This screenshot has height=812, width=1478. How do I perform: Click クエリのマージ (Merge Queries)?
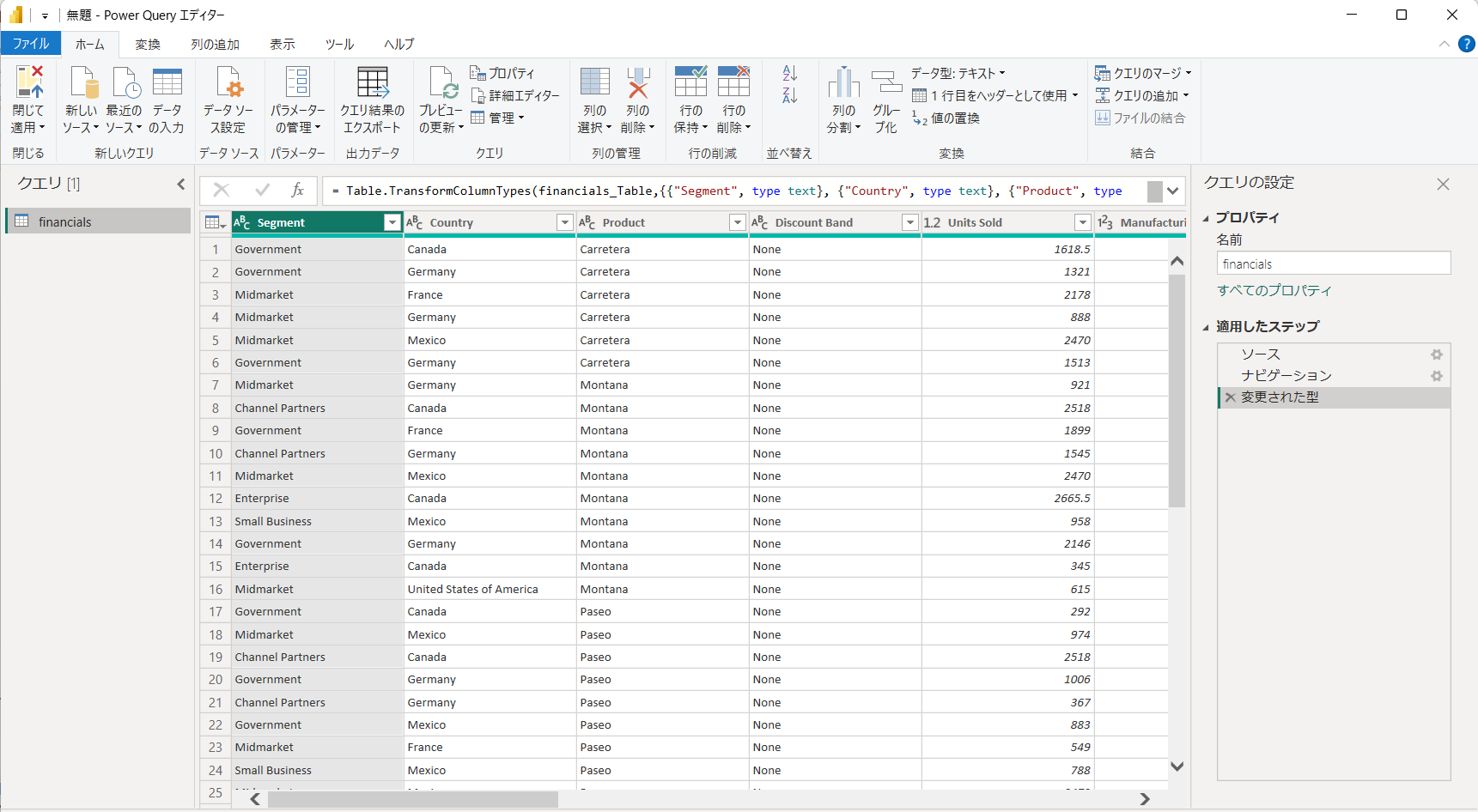point(1143,73)
